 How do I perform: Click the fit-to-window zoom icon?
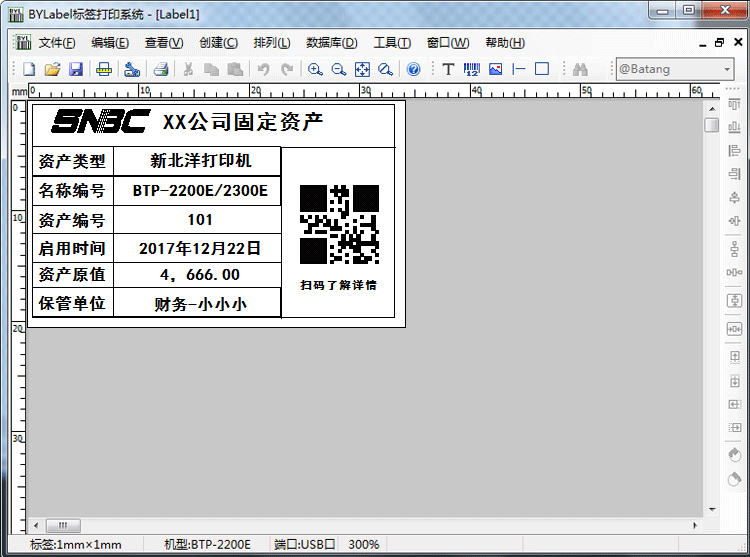(x=362, y=69)
